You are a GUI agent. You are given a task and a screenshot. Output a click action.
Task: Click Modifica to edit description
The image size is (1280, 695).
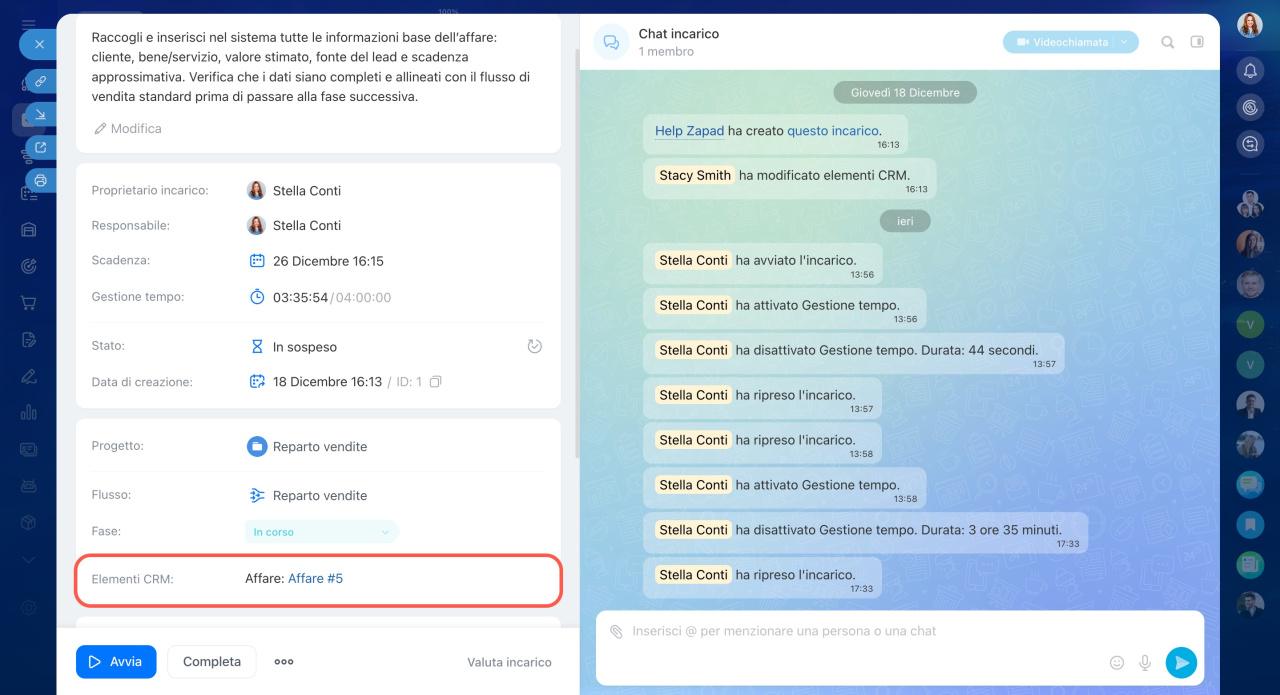tap(127, 129)
